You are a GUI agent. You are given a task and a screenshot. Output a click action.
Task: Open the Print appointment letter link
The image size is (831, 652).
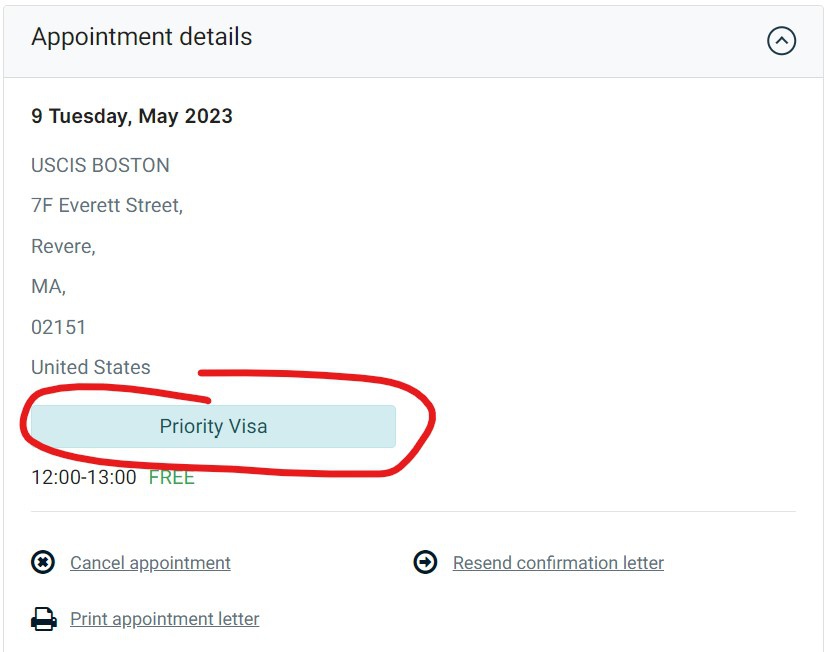click(x=164, y=619)
